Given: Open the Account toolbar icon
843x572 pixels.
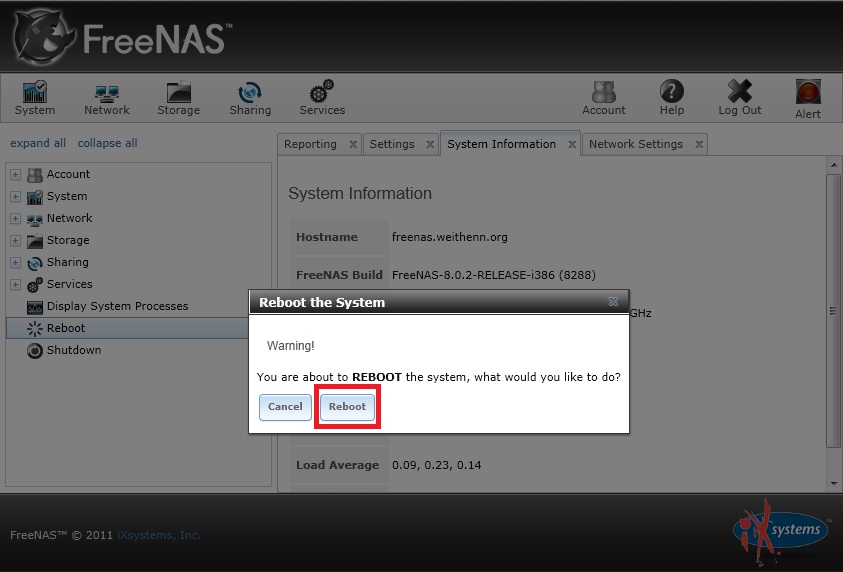Looking at the screenshot, I should coord(604,92).
